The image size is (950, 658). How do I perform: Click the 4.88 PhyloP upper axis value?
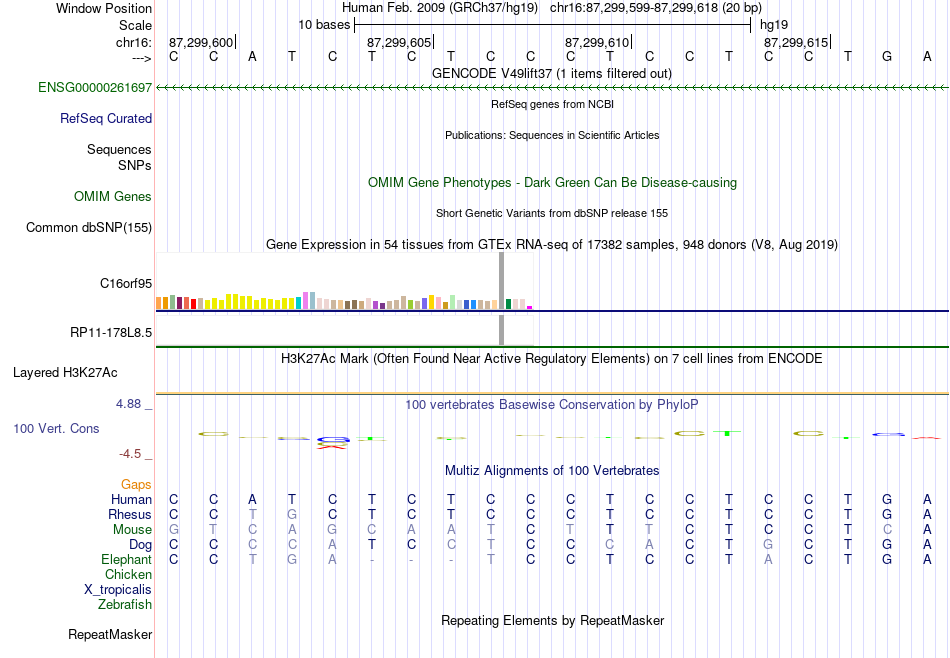click(x=129, y=404)
